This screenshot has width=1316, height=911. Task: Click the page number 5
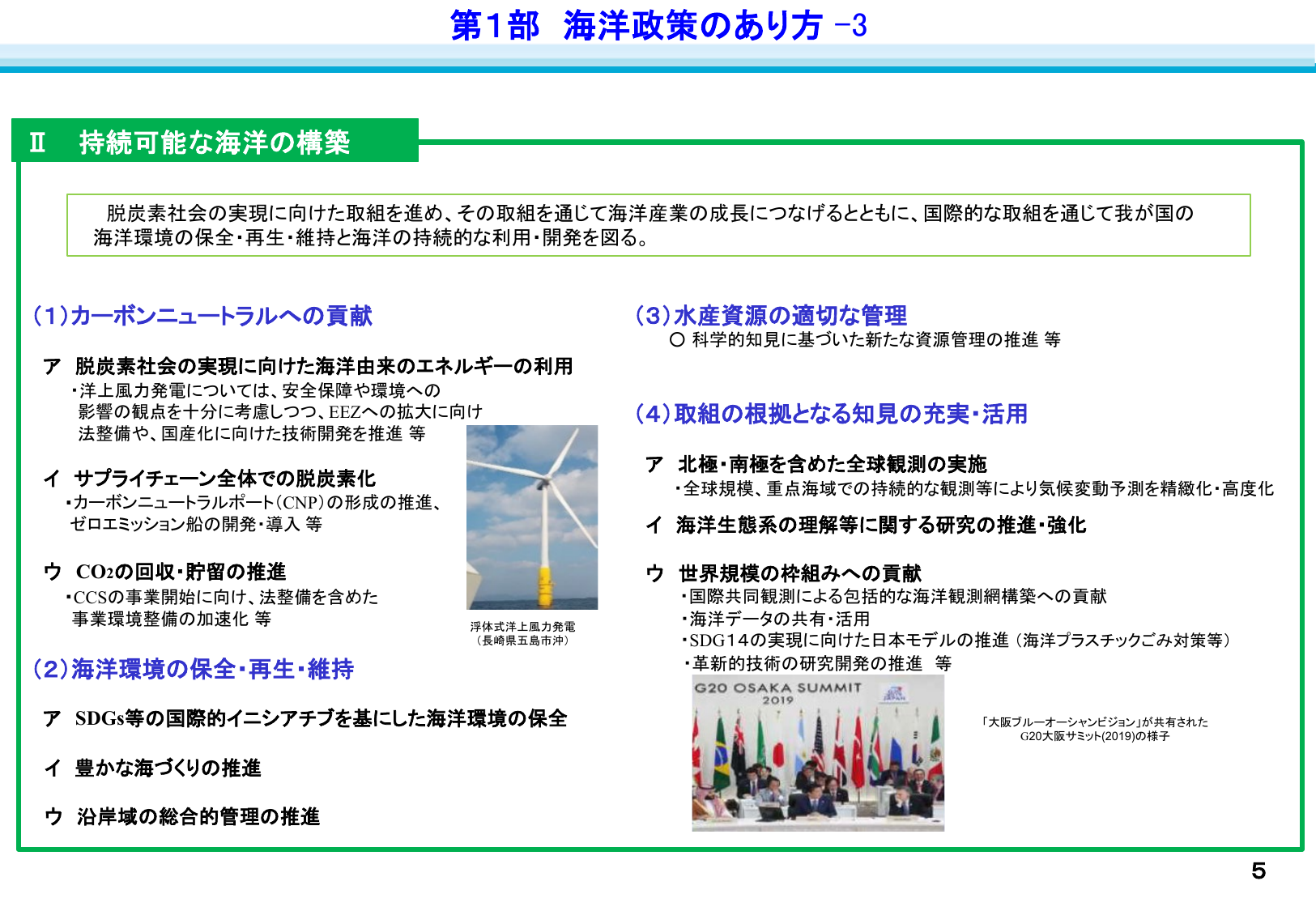[1258, 872]
